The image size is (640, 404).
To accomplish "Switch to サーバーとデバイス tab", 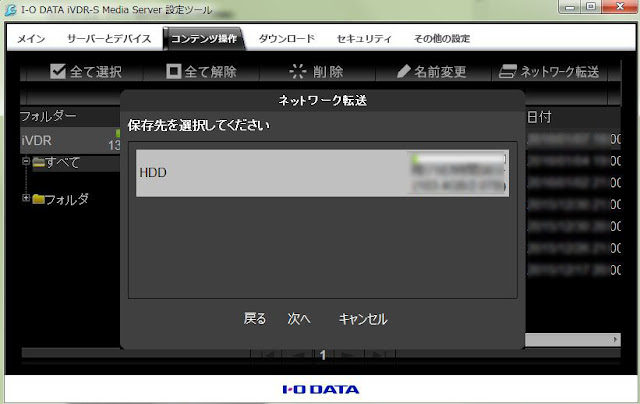I will (x=109, y=39).
